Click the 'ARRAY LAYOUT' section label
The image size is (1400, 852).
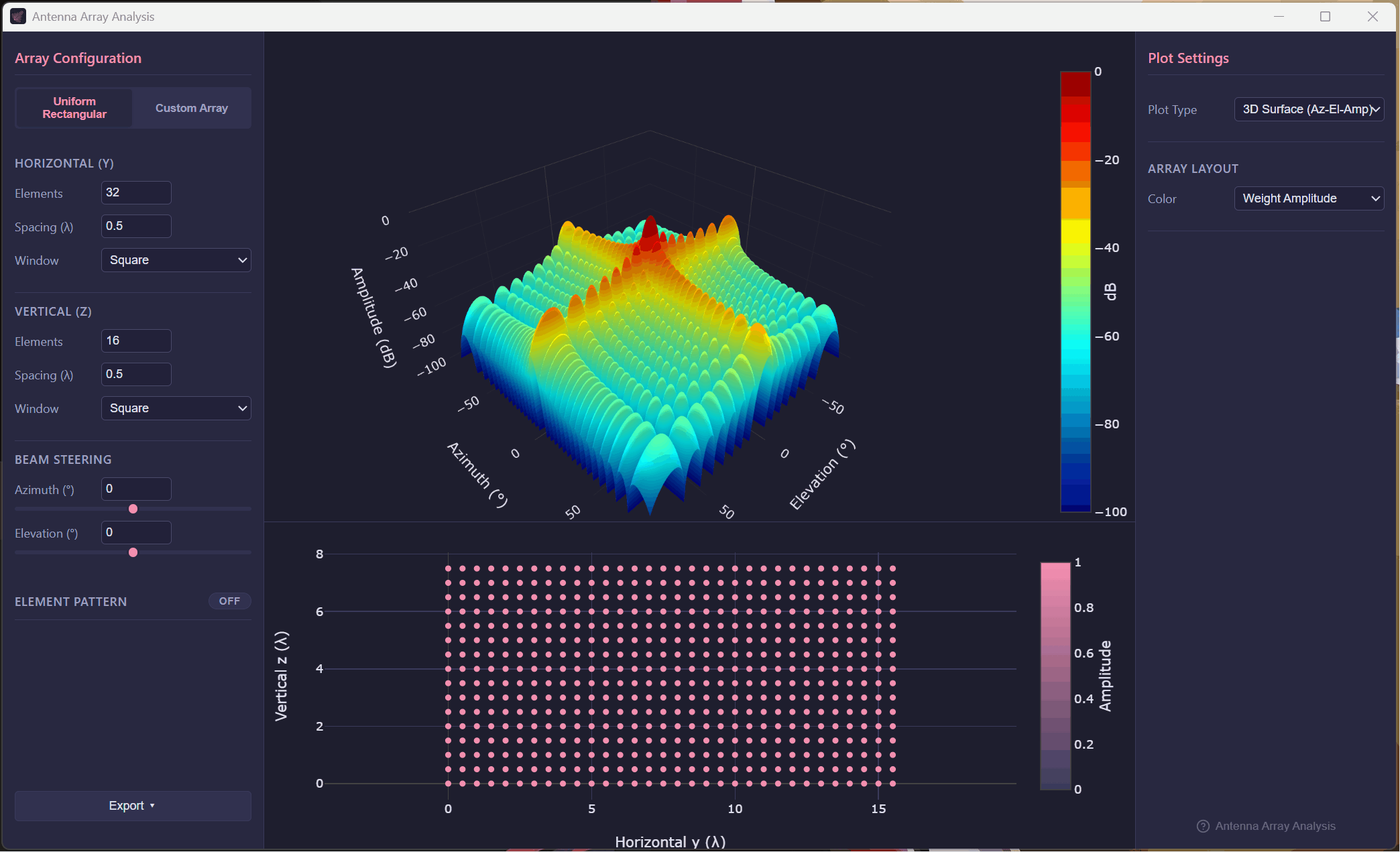coord(1193,169)
